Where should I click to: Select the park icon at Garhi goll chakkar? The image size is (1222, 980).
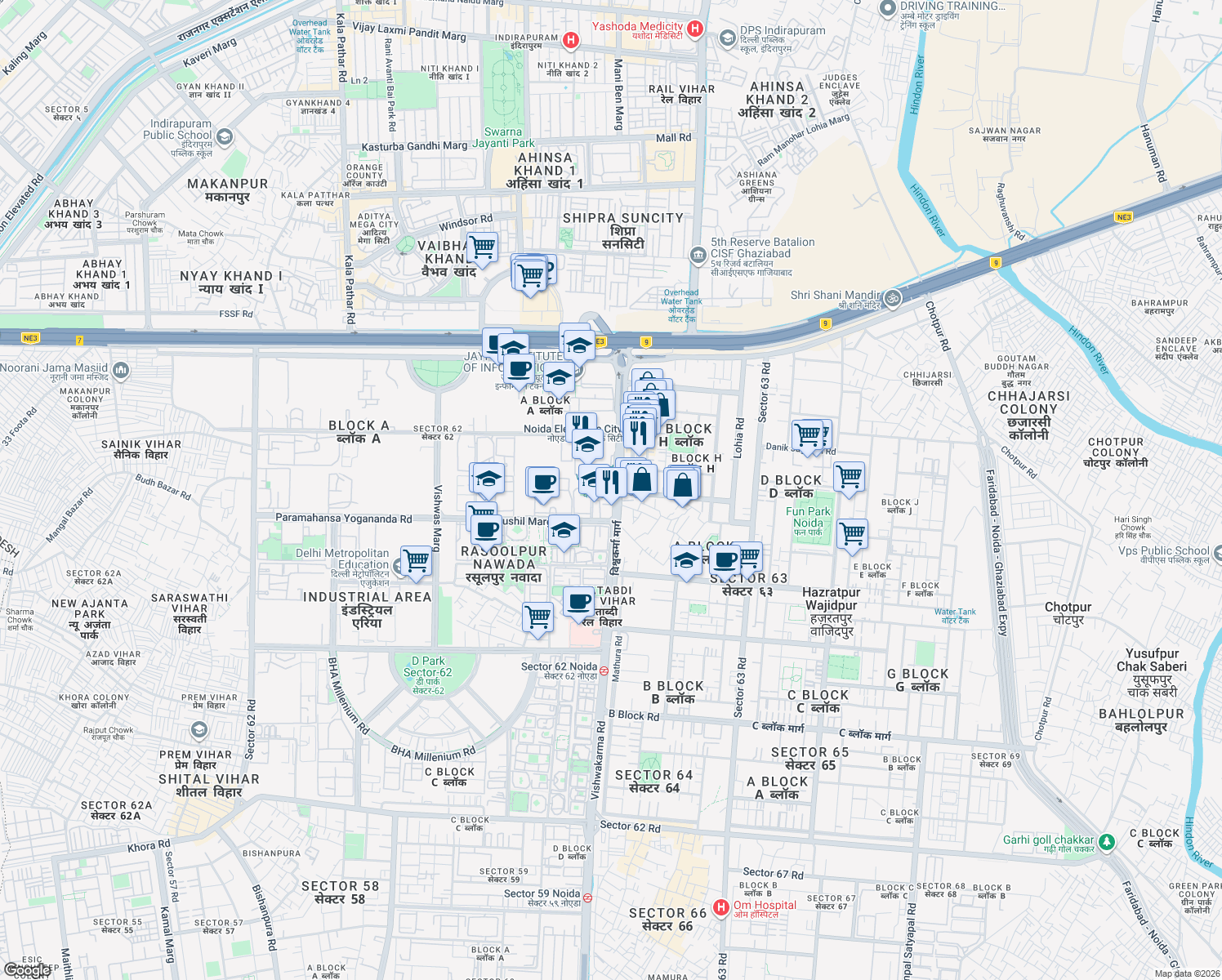[1107, 843]
